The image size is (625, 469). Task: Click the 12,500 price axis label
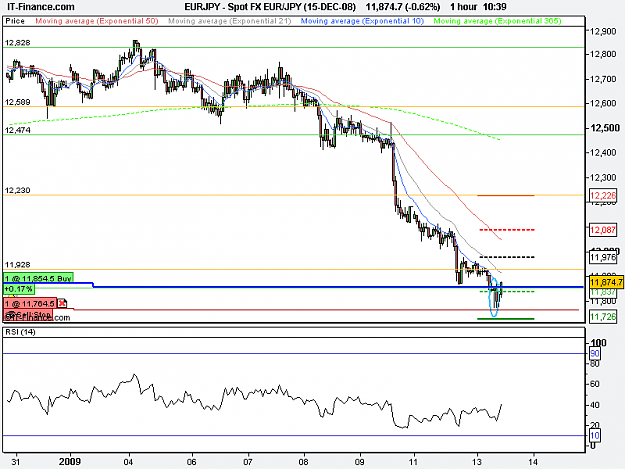pyautogui.click(x=605, y=128)
